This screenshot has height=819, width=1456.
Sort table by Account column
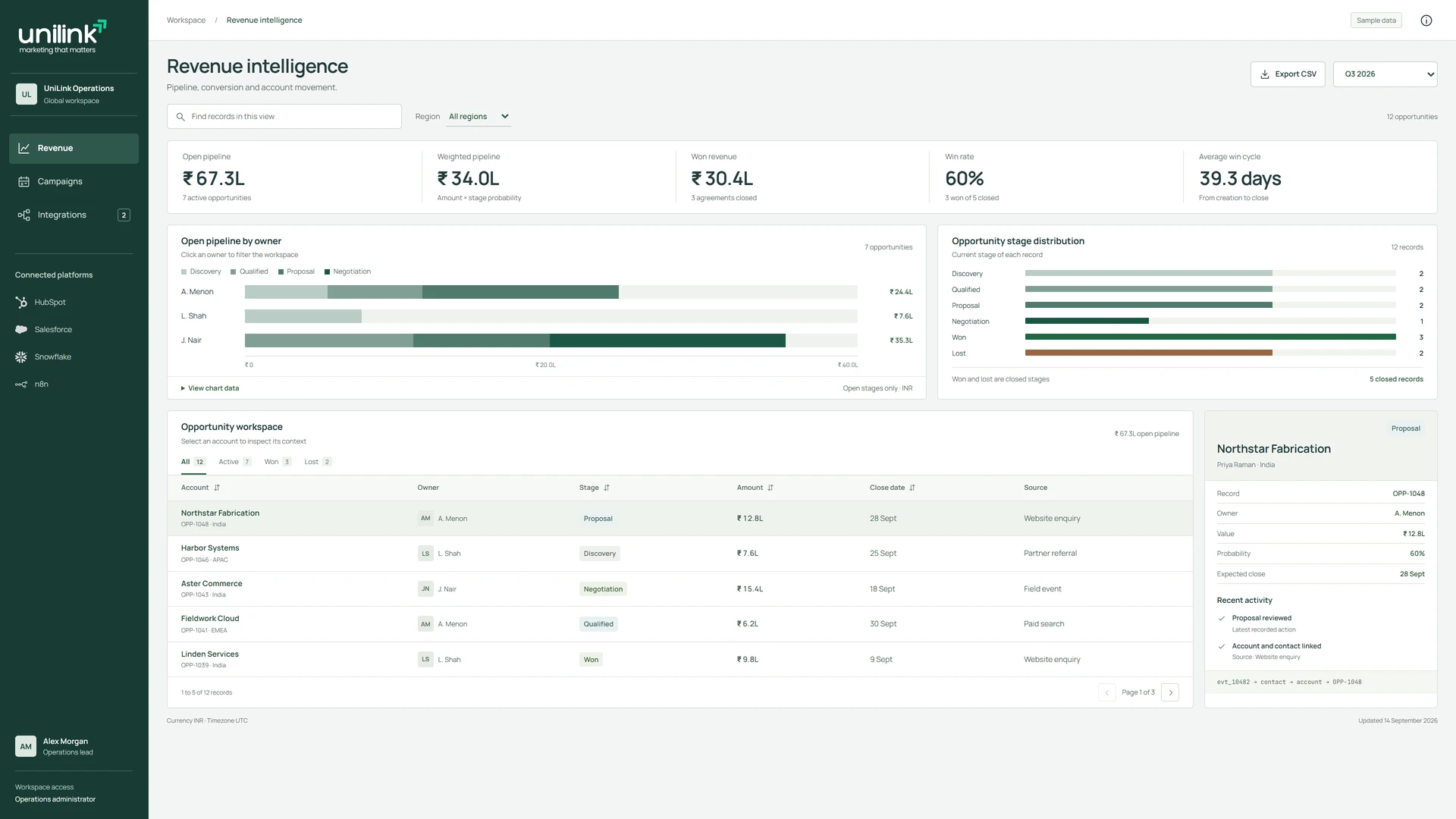[x=200, y=488]
